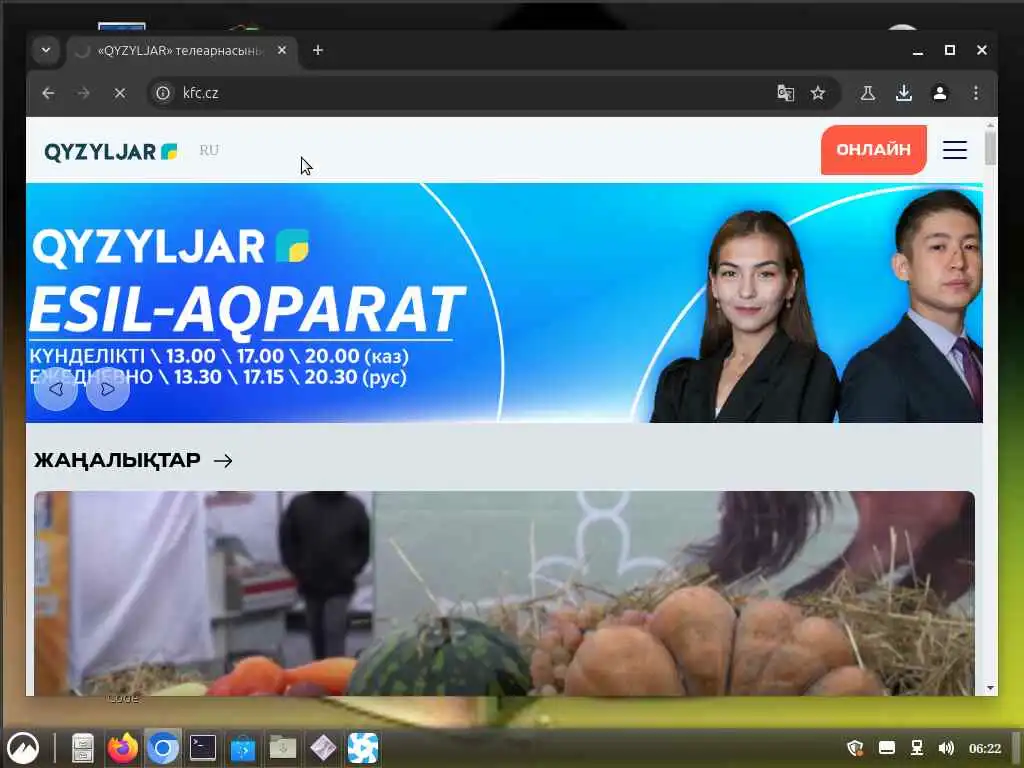Viewport: 1024px width, 768px height.
Task: Open the network tray icon
Action: click(x=916, y=748)
